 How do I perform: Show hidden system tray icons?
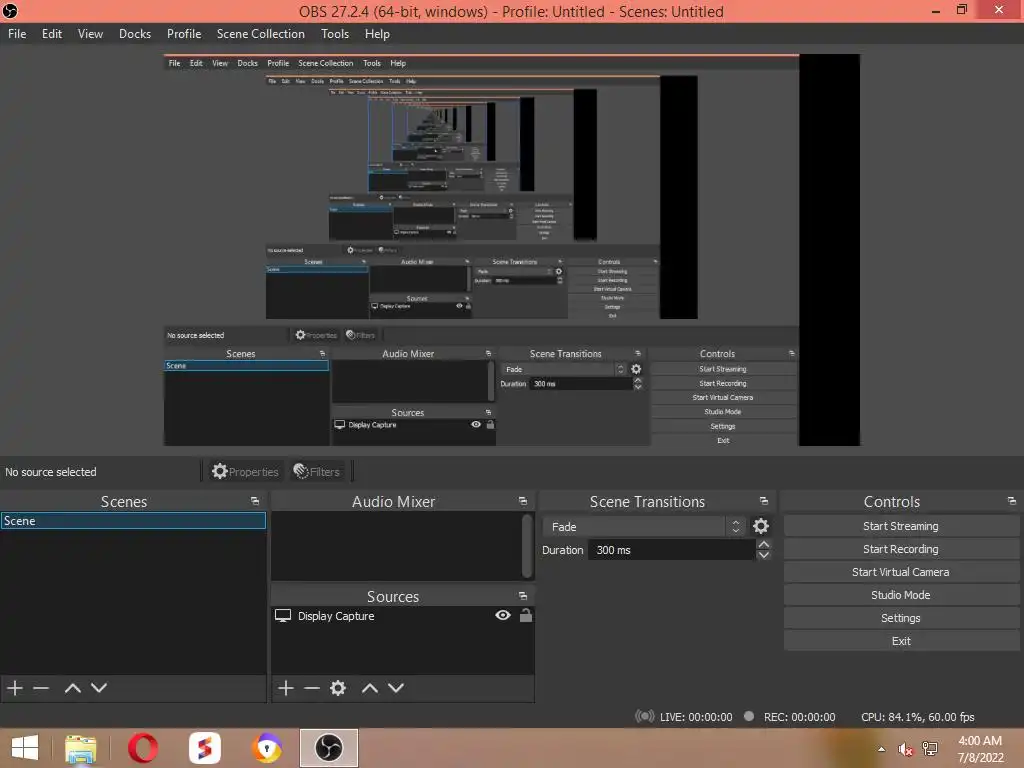coord(882,749)
